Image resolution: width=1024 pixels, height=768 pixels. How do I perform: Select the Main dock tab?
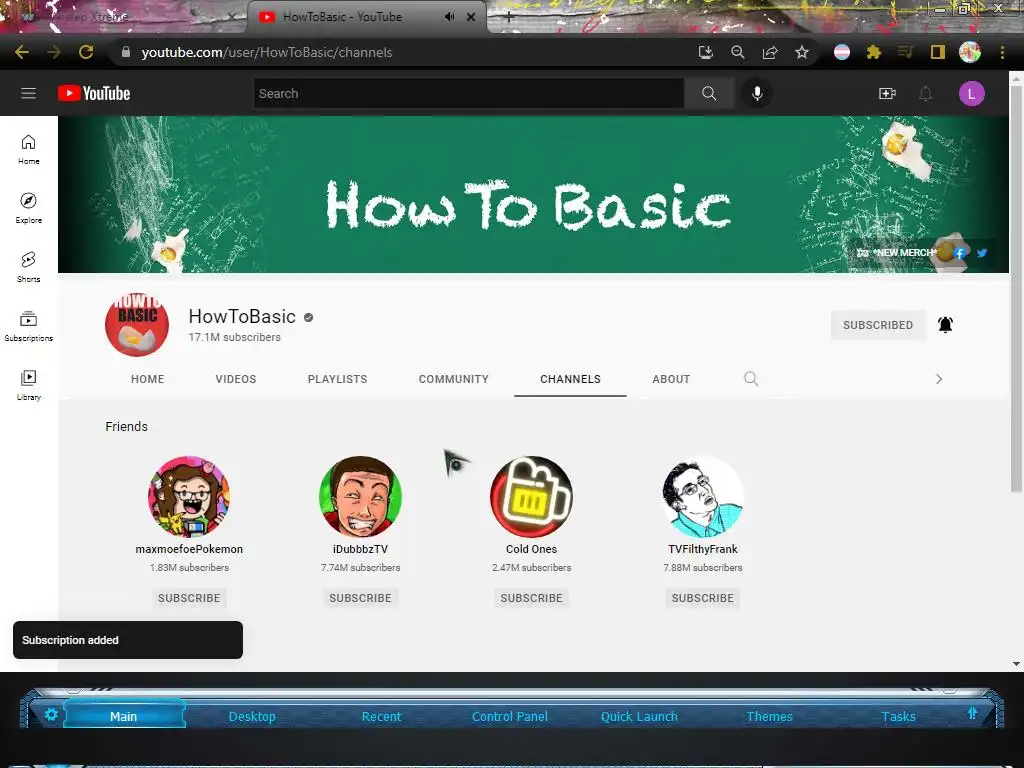coord(123,716)
